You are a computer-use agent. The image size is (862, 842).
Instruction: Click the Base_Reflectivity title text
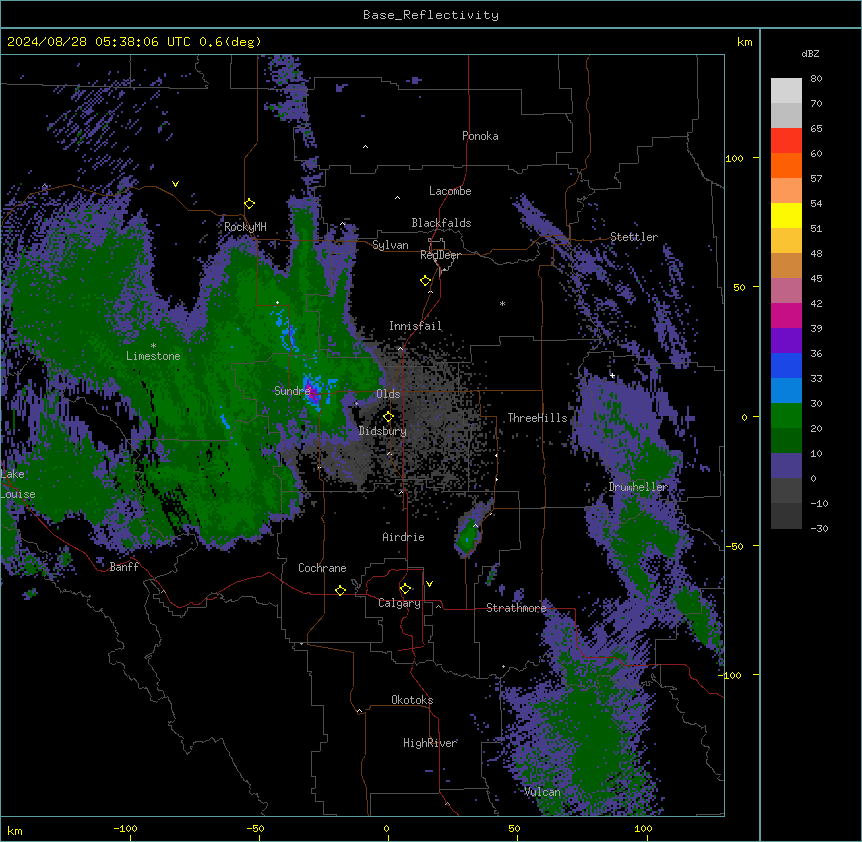pyautogui.click(x=431, y=15)
